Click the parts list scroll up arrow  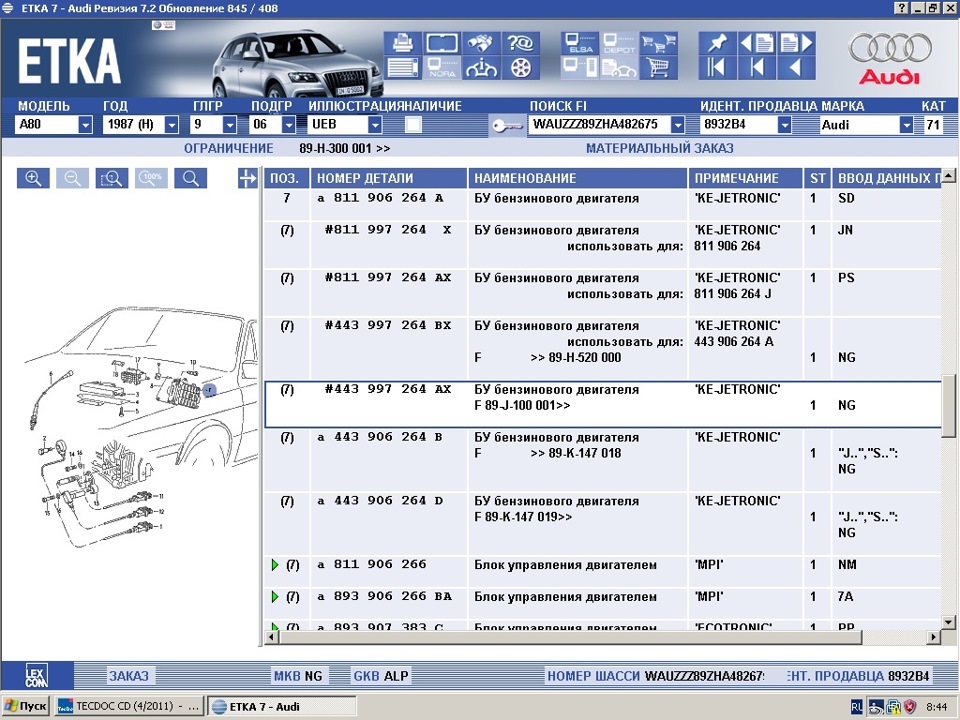[948, 176]
